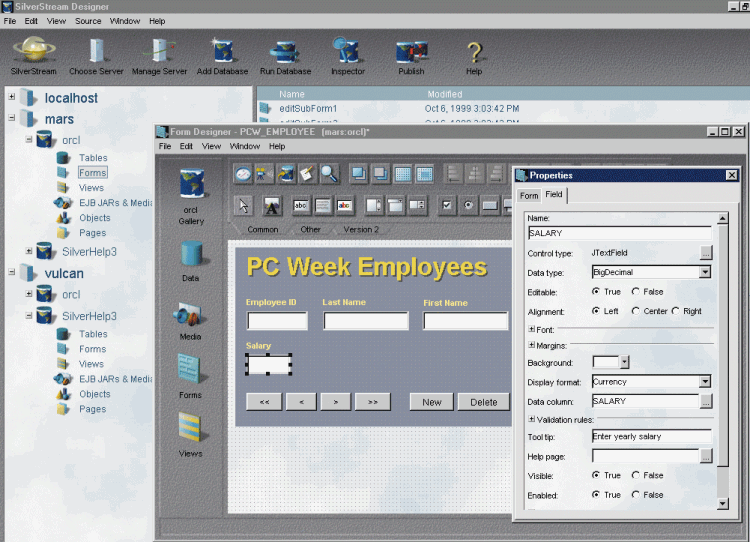Collapse the mars server node

click(x=12, y=118)
